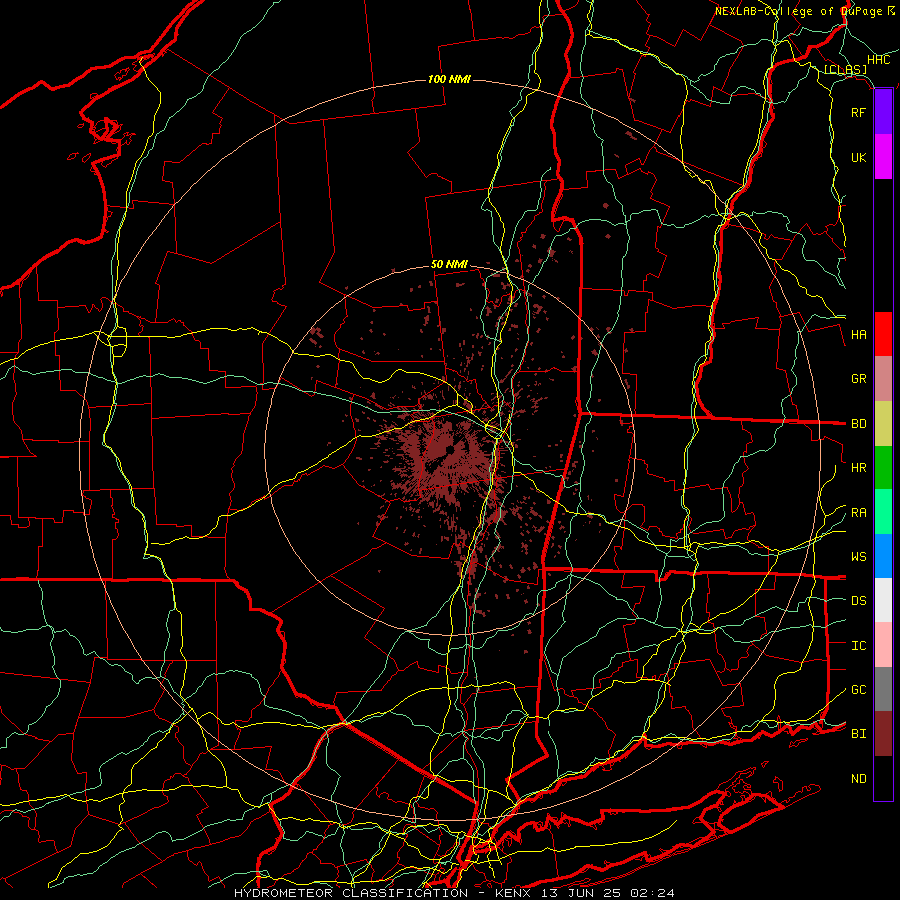Click the RF purple legend swatch

(883, 112)
